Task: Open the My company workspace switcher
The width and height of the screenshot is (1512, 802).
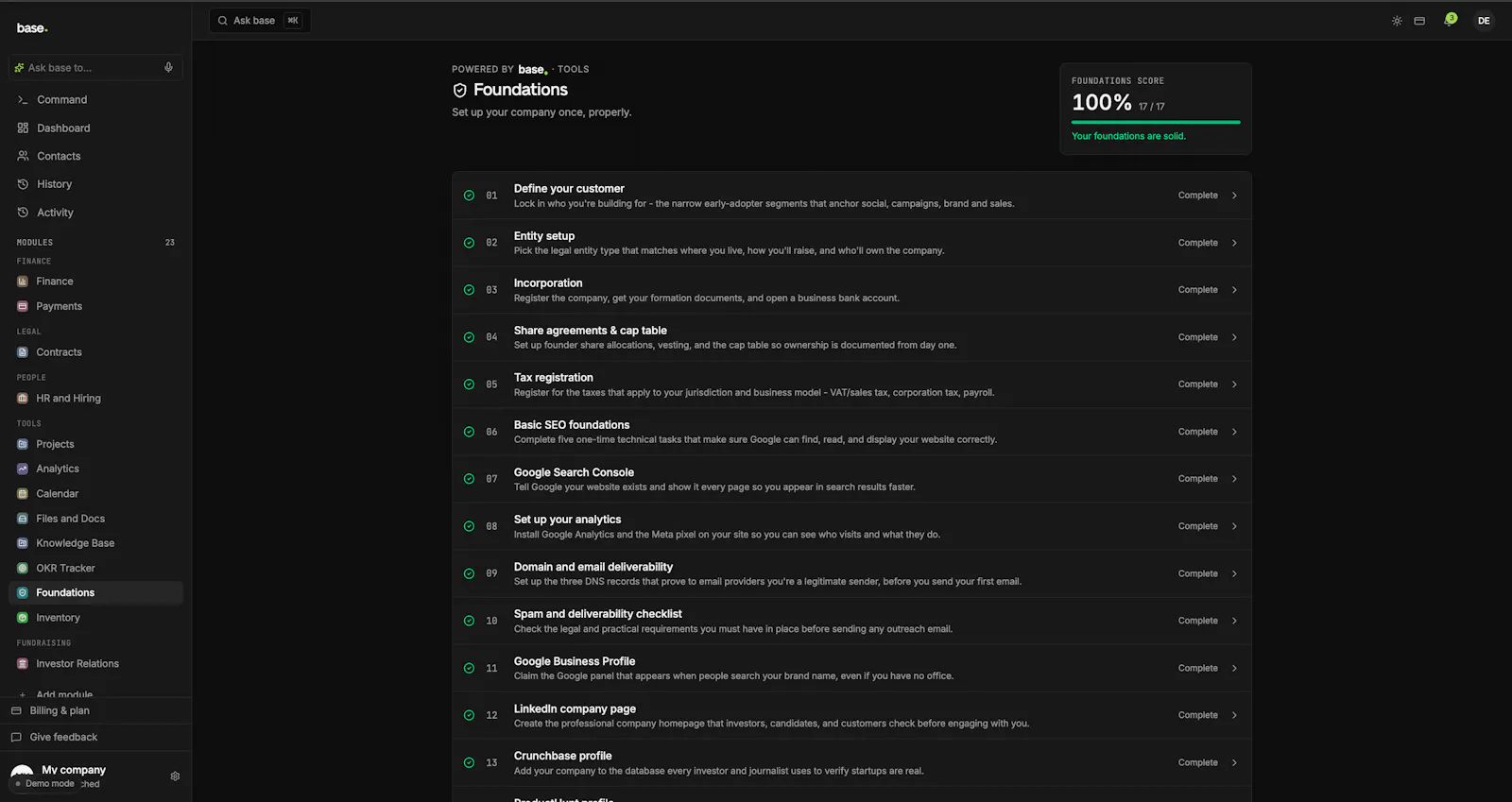Action: click(x=74, y=771)
